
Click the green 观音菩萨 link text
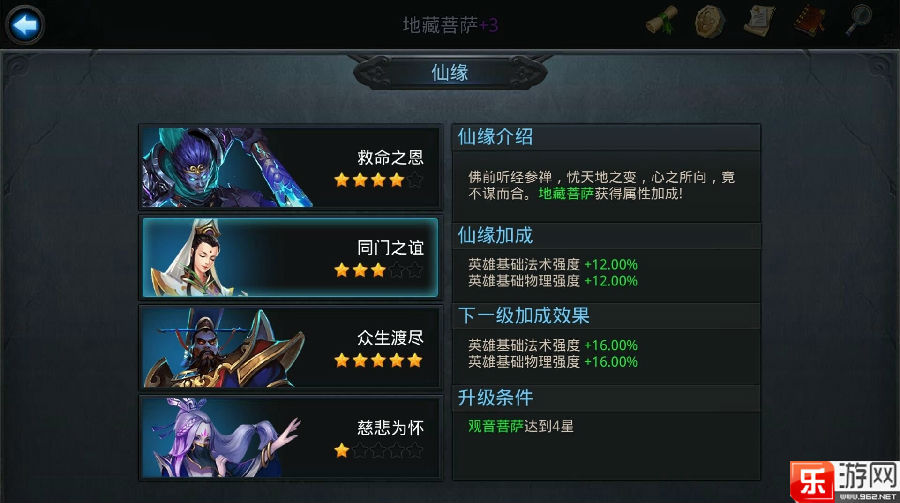495,426
